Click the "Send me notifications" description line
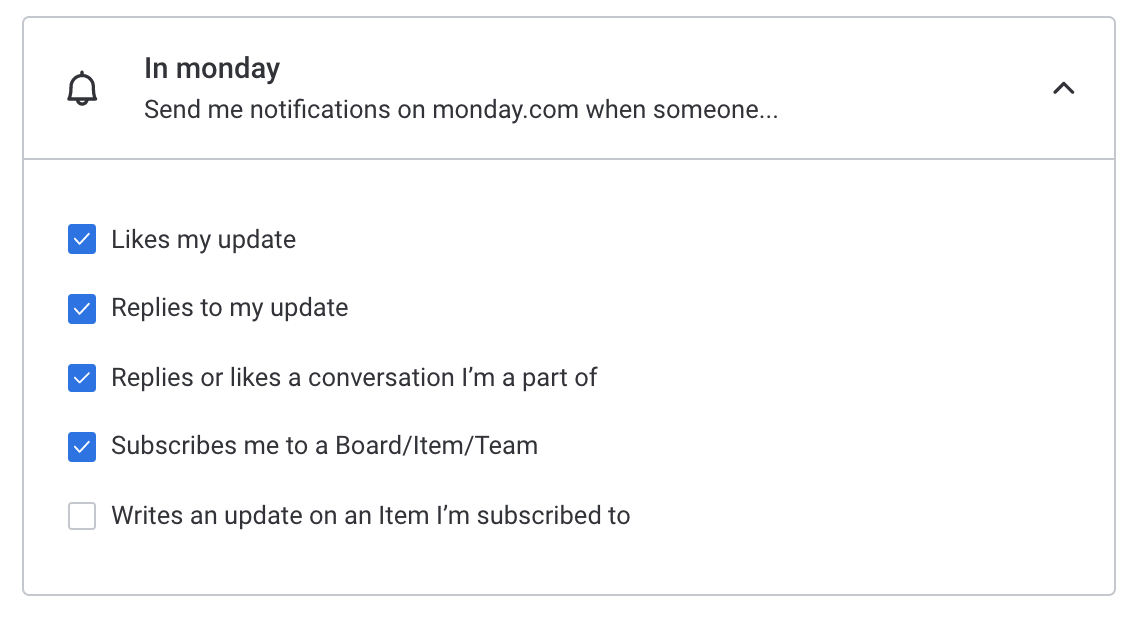This screenshot has height=618, width=1138. 460,110
